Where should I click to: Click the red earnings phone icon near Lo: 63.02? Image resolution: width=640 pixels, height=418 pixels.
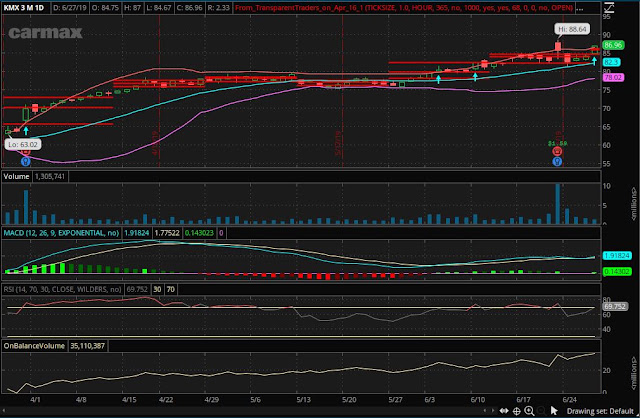[x=26, y=152]
